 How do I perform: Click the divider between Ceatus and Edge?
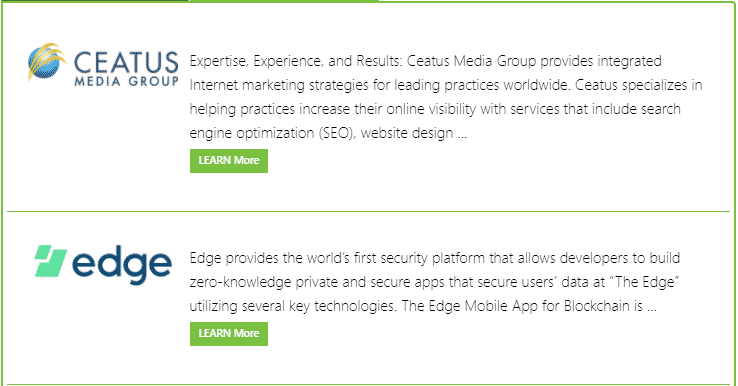point(369,211)
